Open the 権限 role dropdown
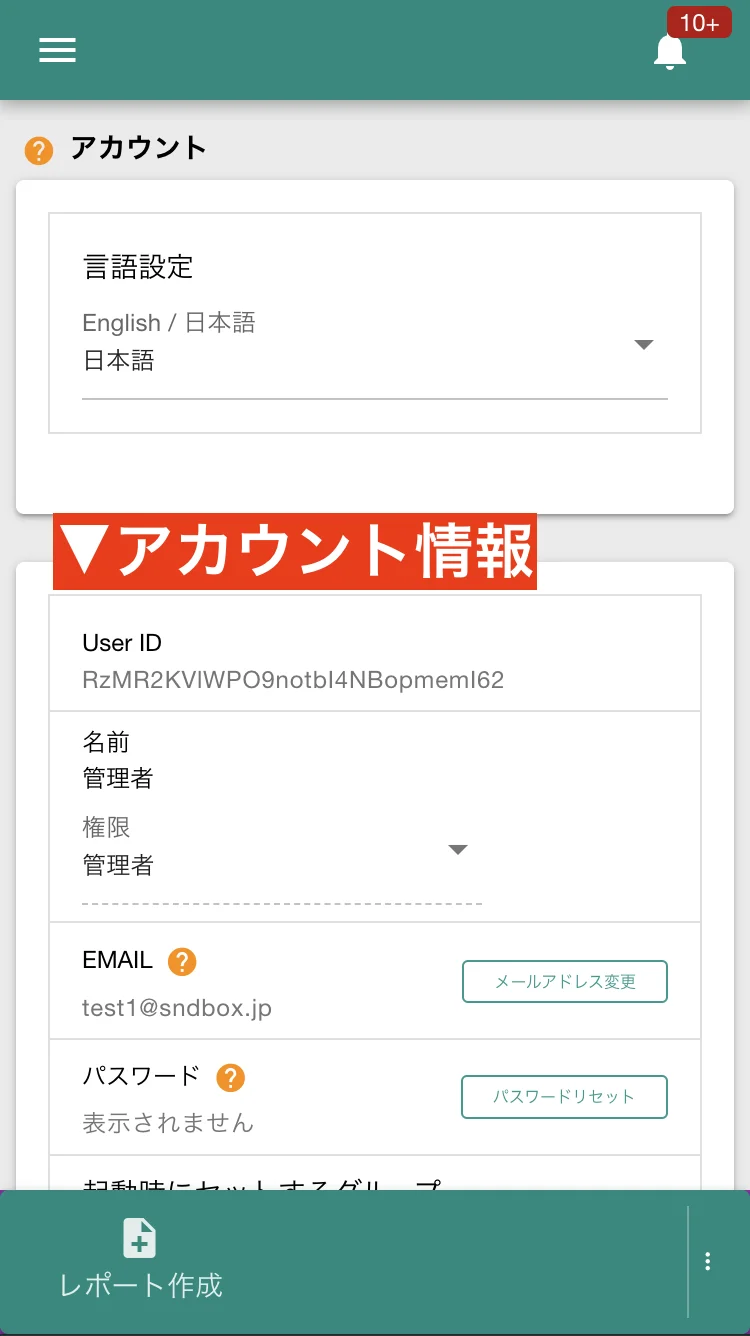 click(x=282, y=858)
